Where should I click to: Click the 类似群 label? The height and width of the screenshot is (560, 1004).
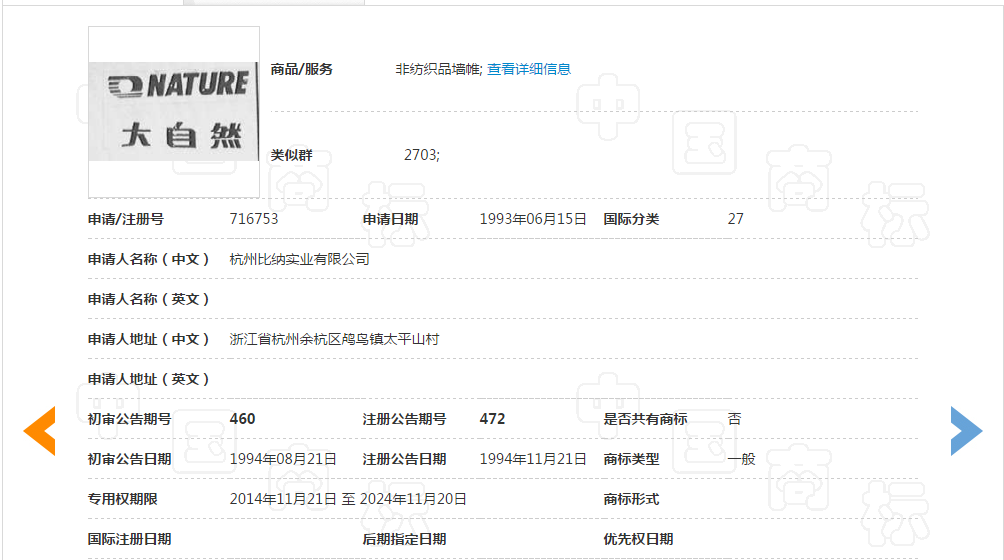click(x=291, y=155)
